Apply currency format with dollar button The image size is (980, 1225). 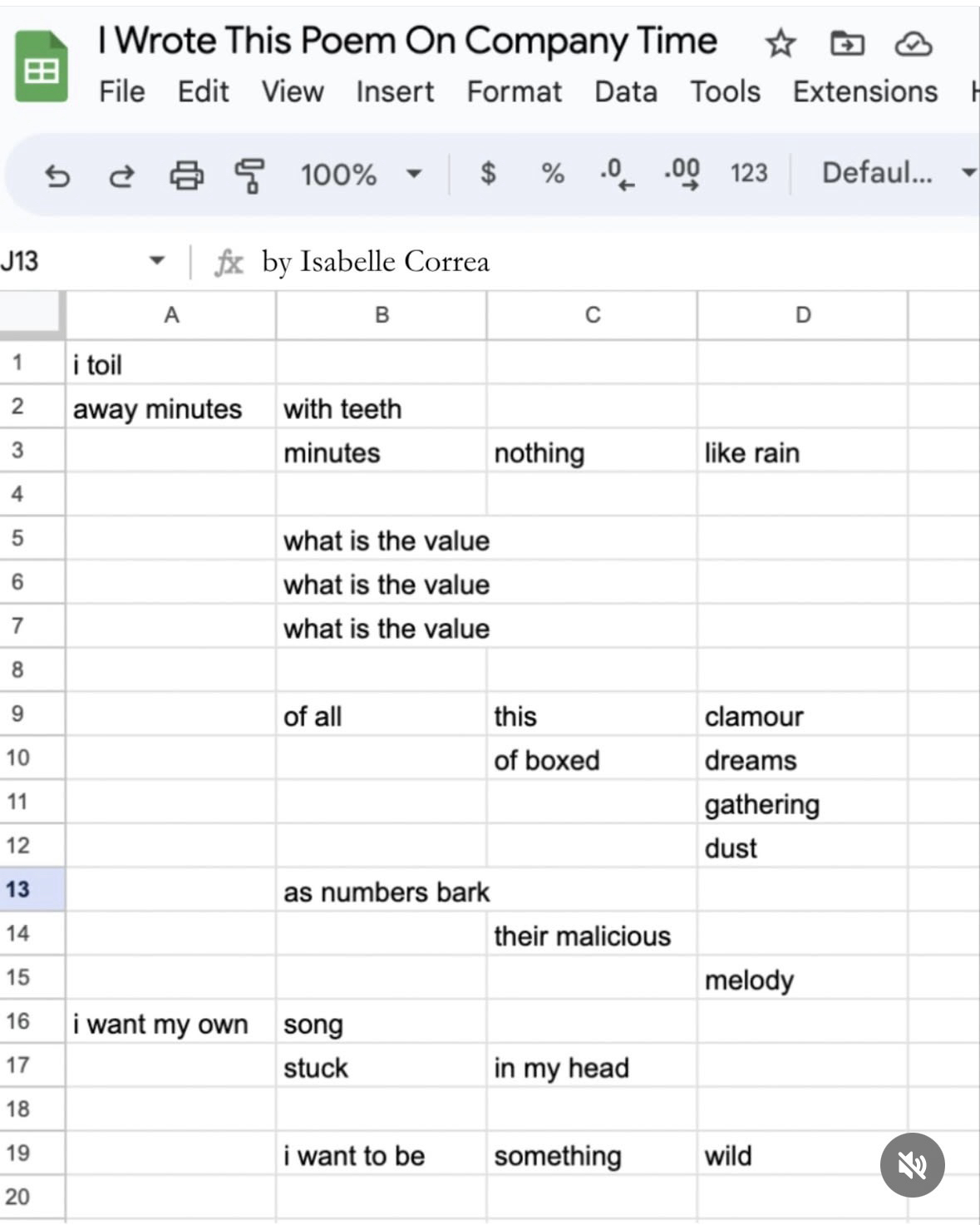488,174
